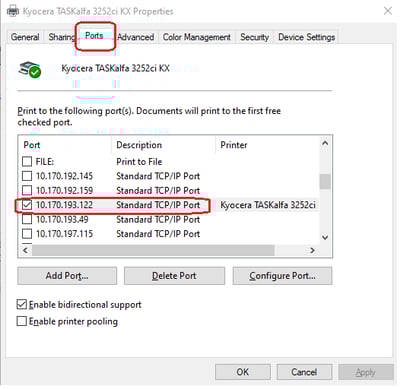This screenshot has width=400, height=389.
Task: Click Standard TCP/IP Port for 10.170.192.145
Action: point(158,176)
